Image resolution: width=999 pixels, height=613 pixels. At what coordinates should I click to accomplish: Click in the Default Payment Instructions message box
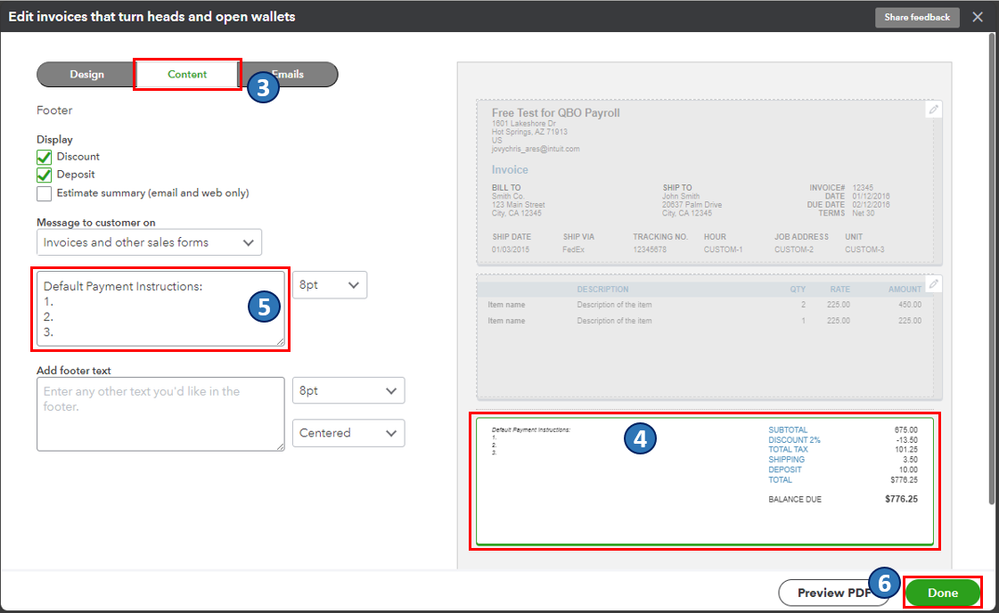[161, 309]
